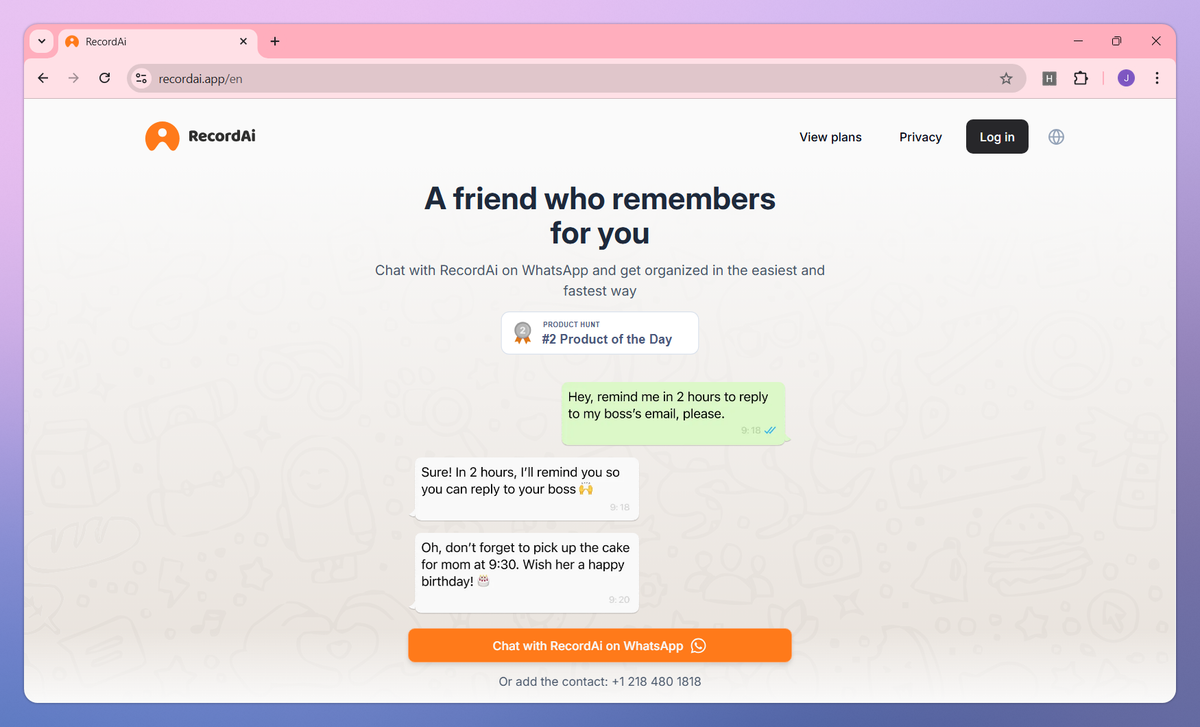Click the H extension icon
The height and width of the screenshot is (727, 1200).
pyautogui.click(x=1049, y=78)
